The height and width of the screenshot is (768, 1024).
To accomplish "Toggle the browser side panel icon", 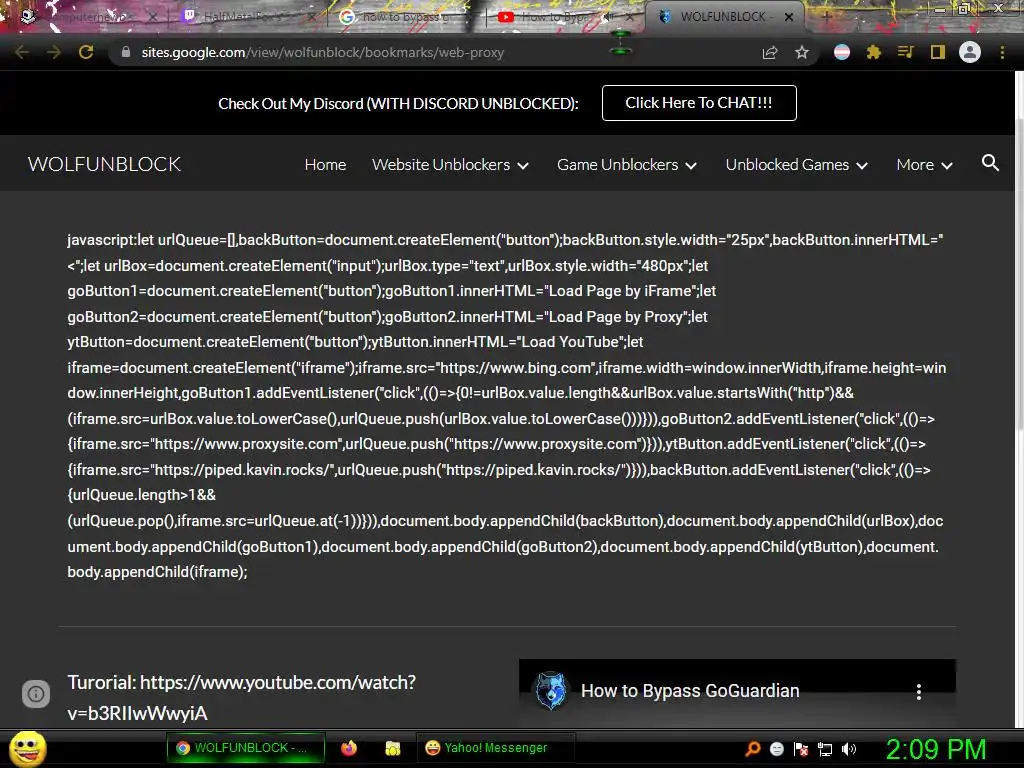I will pyautogui.click(x=938, y=52).
